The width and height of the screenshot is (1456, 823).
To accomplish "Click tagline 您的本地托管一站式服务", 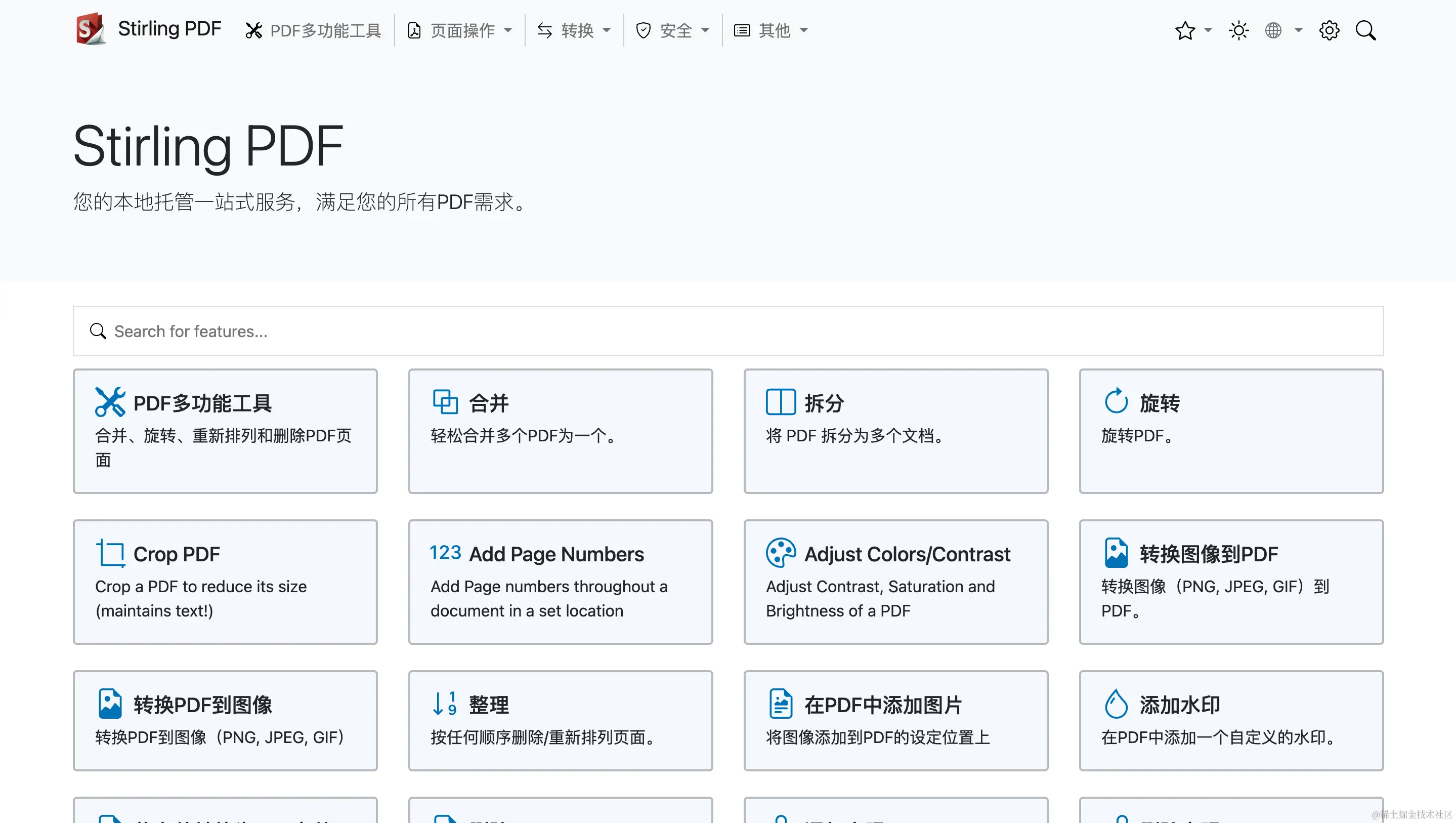I will (184, 202).
